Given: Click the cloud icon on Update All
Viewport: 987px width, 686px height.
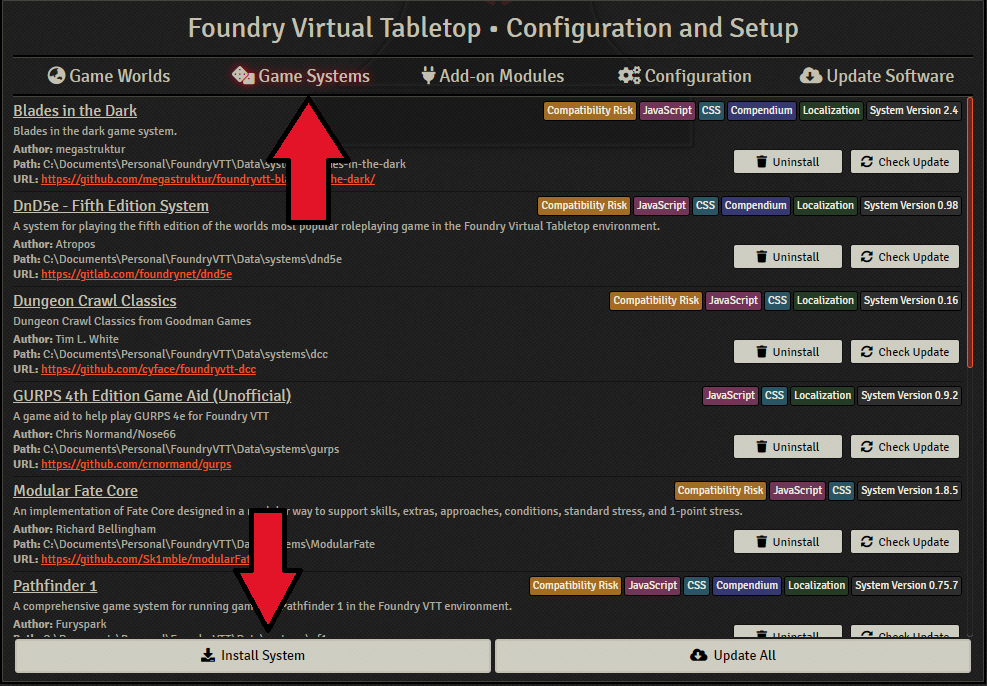Looking at the screenshot, I should (x=699, y=656).
